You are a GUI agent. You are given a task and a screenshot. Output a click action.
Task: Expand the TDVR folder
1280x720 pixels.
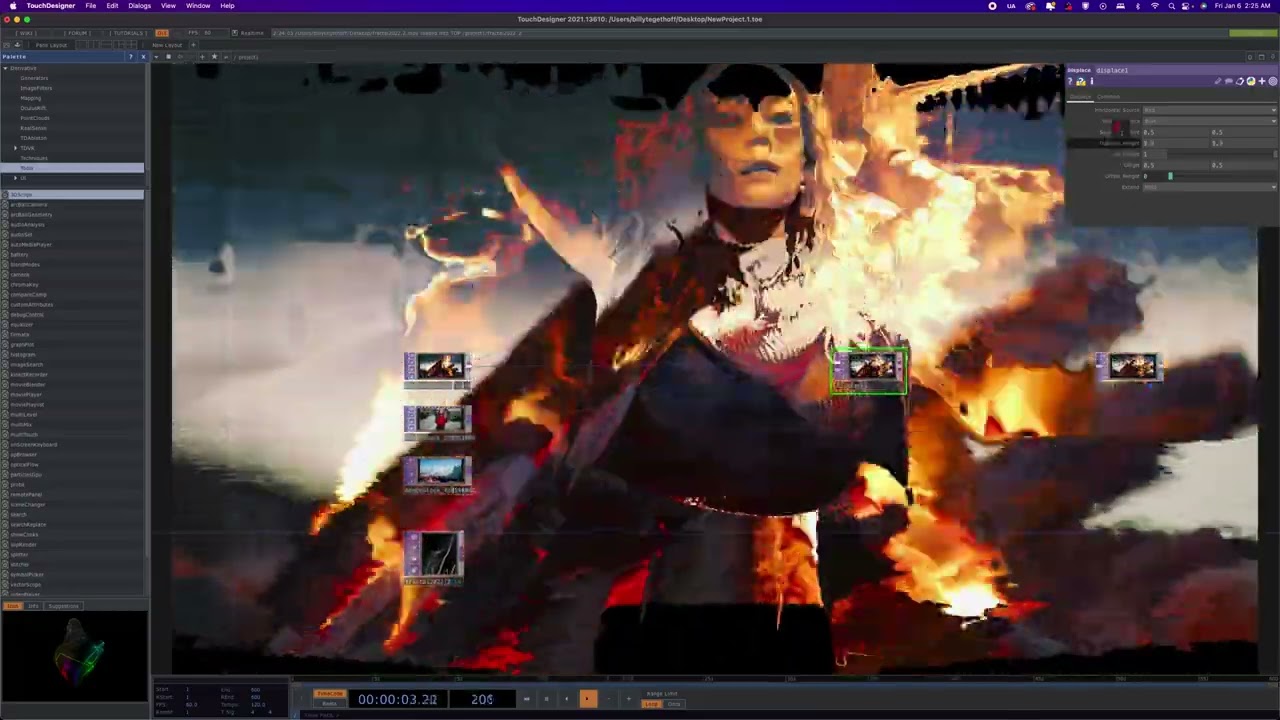(15, 148)
